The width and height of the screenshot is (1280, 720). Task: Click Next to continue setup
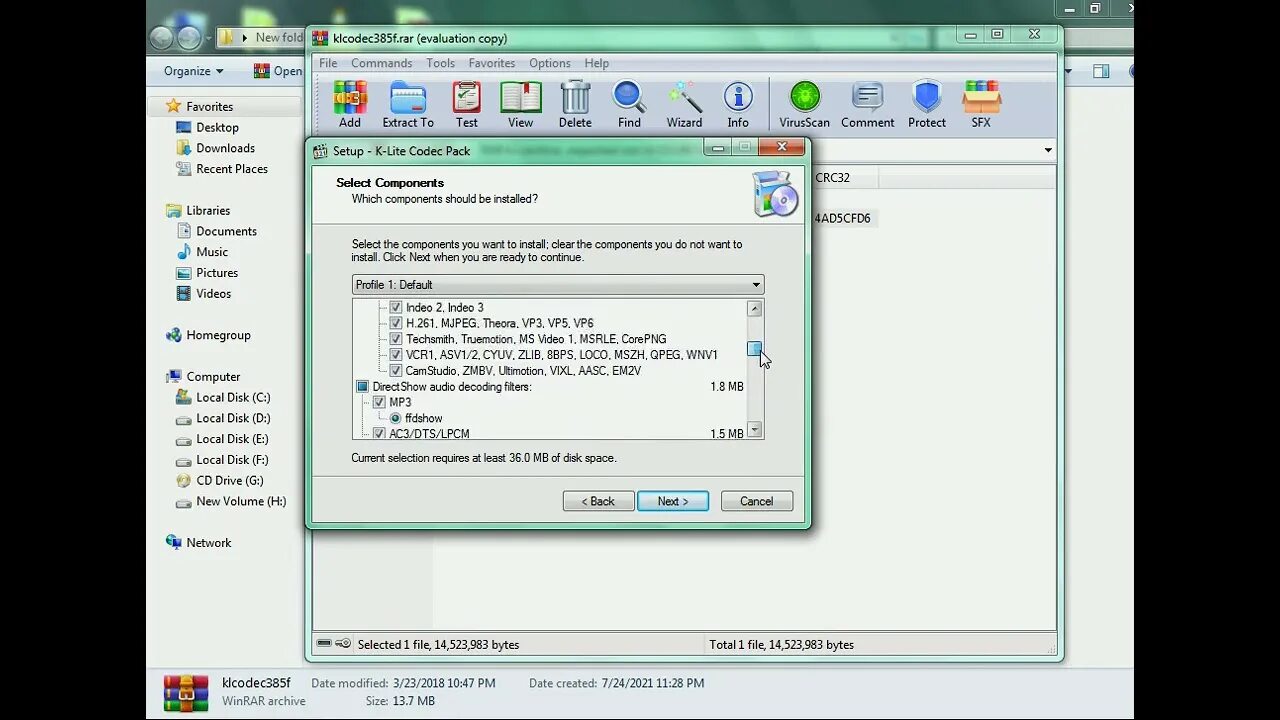tap(673, 501)
